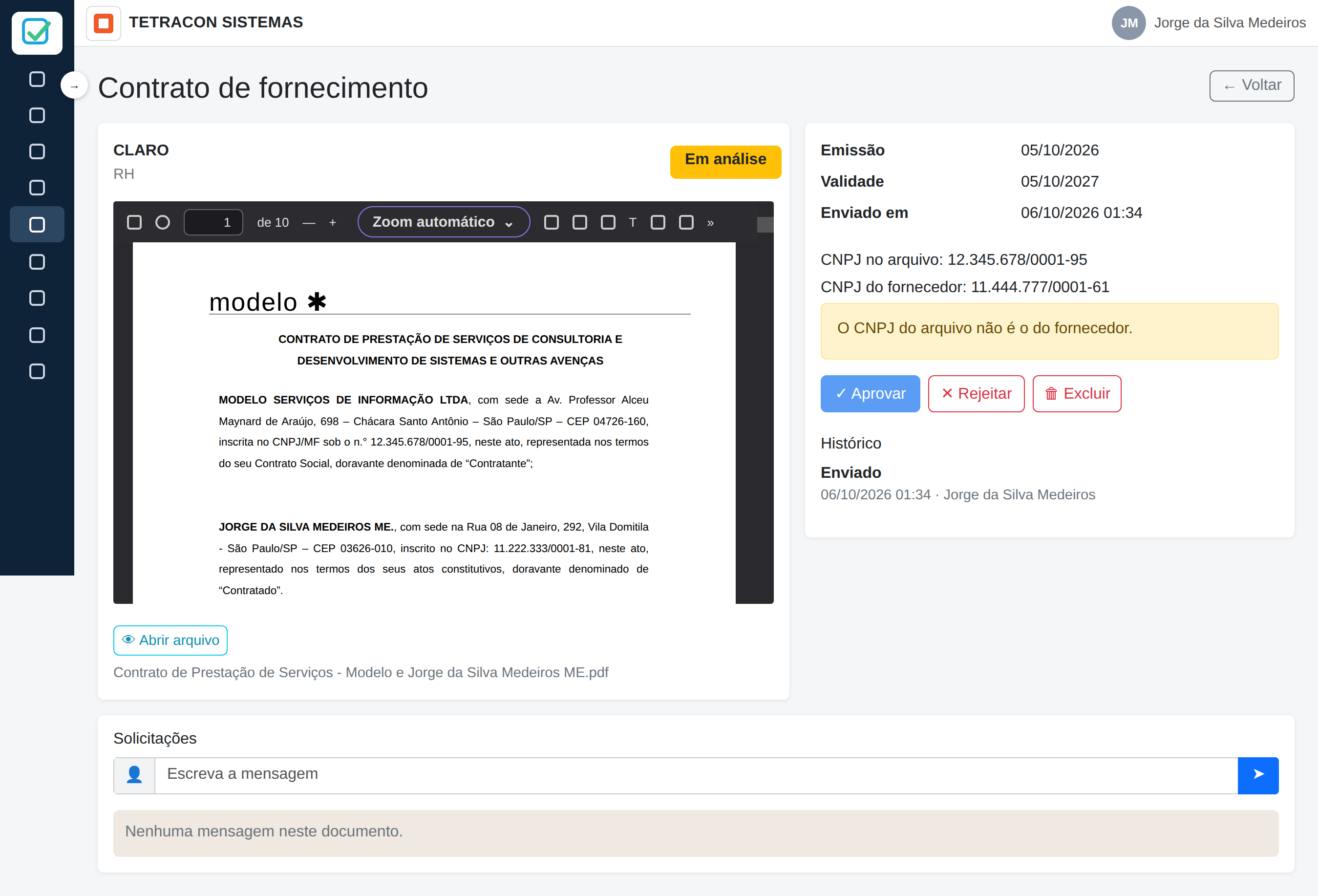Zoom out the PDF with the minus icon
1318x896 pixels.
[309, 223]
